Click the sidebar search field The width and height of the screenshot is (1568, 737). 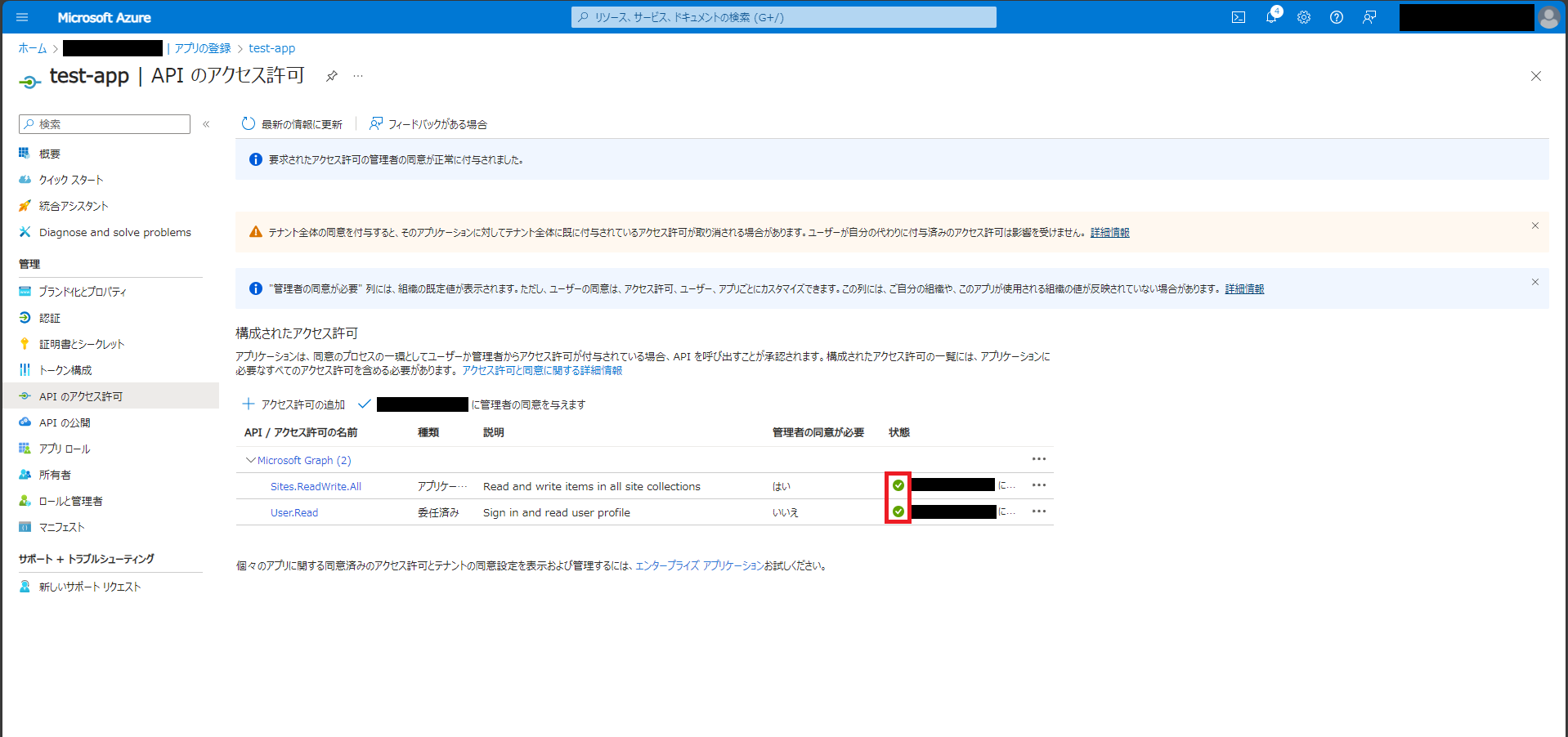[105, 124]
